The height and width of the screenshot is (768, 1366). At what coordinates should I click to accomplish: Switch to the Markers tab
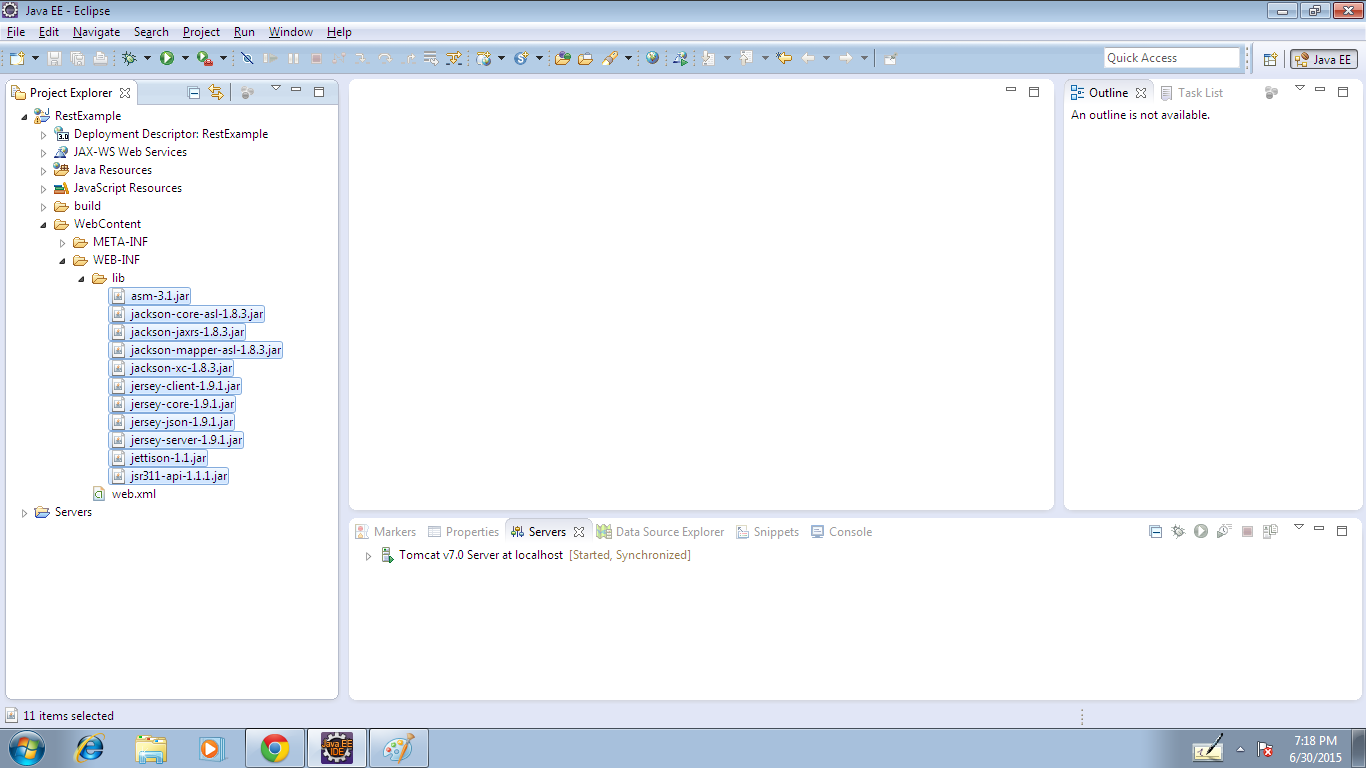[385, 532]
